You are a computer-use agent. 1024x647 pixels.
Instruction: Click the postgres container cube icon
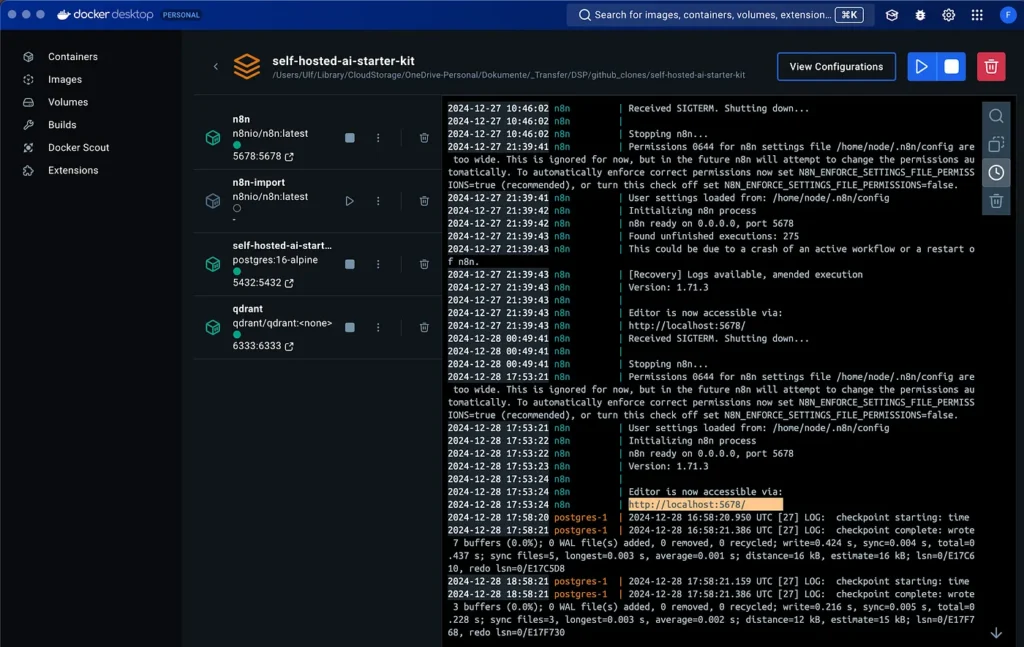[x=213, y=264]
